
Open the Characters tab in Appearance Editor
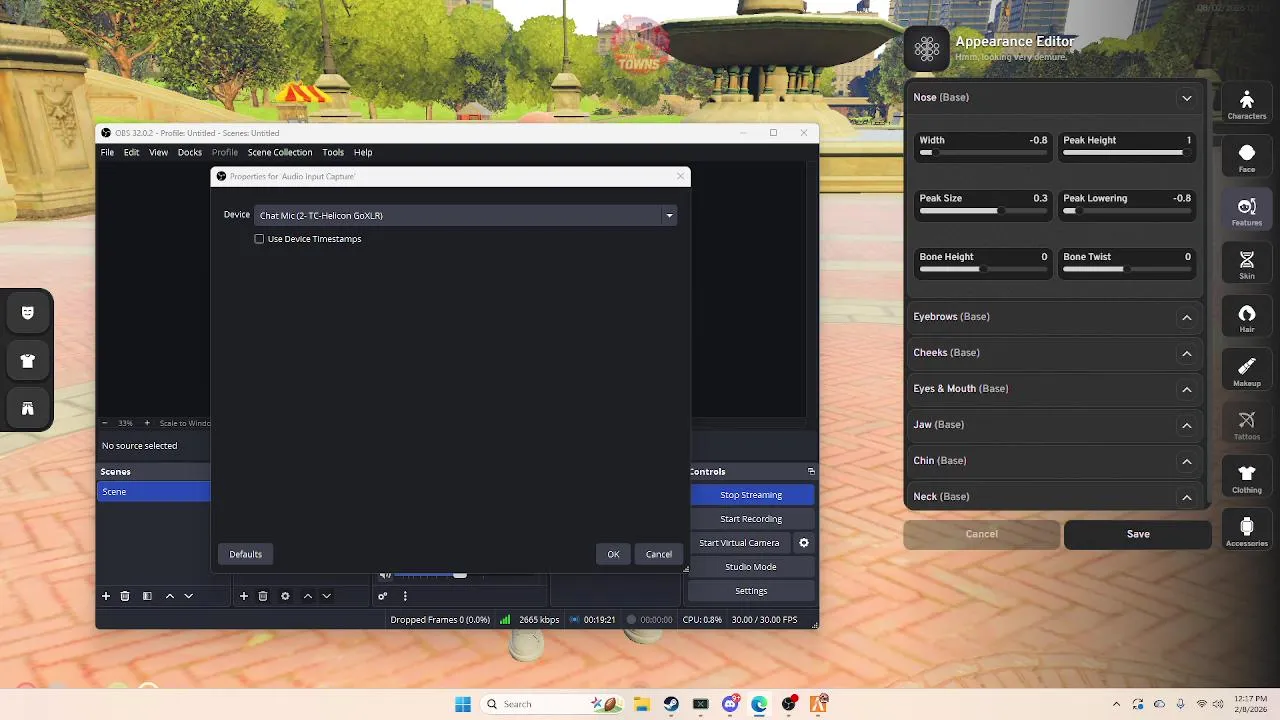coord(1246,104)
